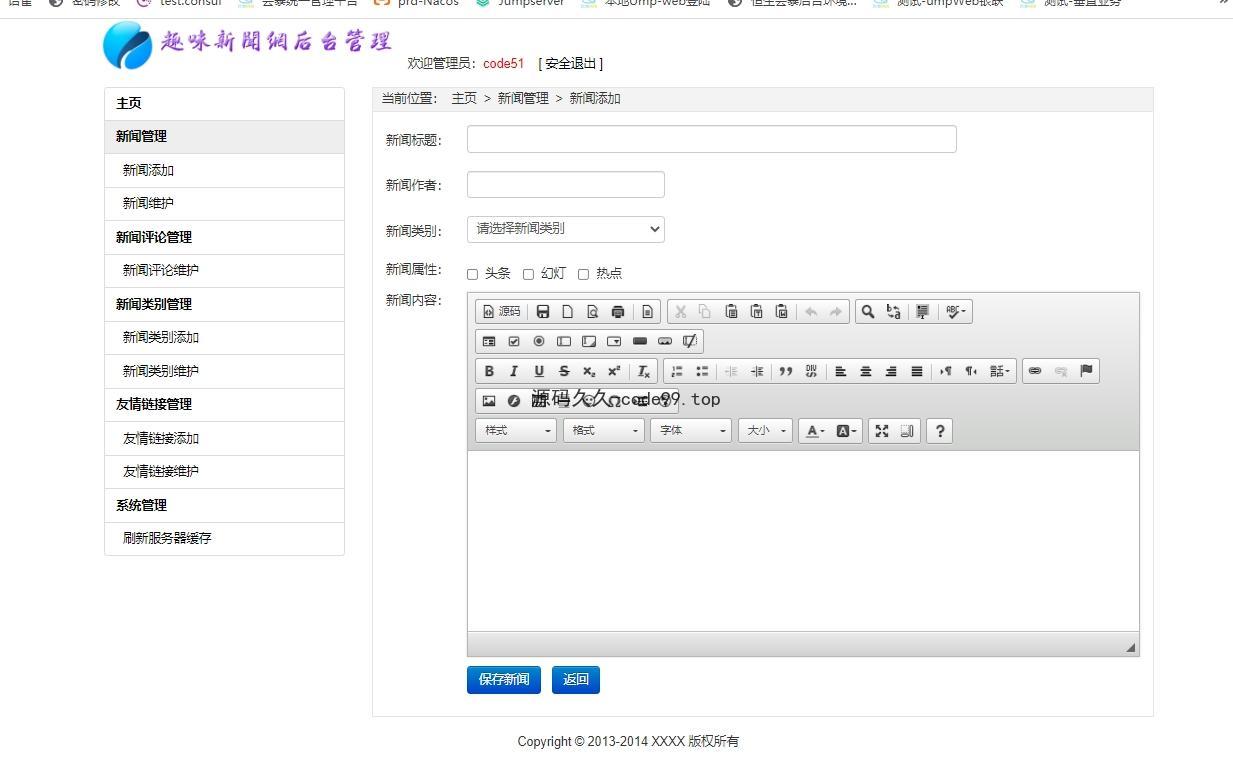Click the 保存新闻 button
Image resolution: width=1233 pixels, height=776 pixels.
504,680
